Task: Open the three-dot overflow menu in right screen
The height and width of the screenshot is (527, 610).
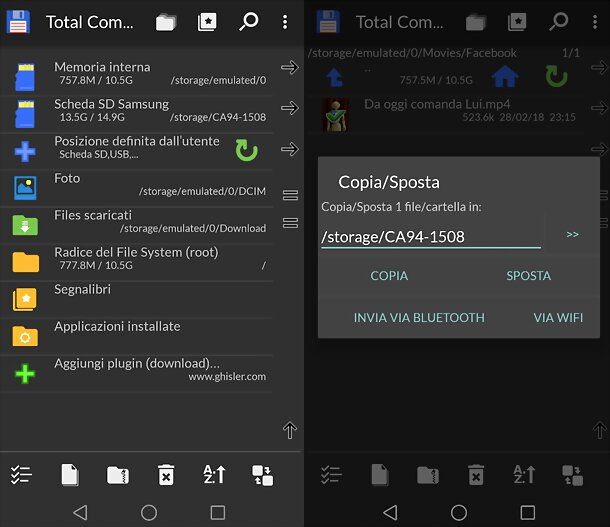Action: tap(595, 22)
